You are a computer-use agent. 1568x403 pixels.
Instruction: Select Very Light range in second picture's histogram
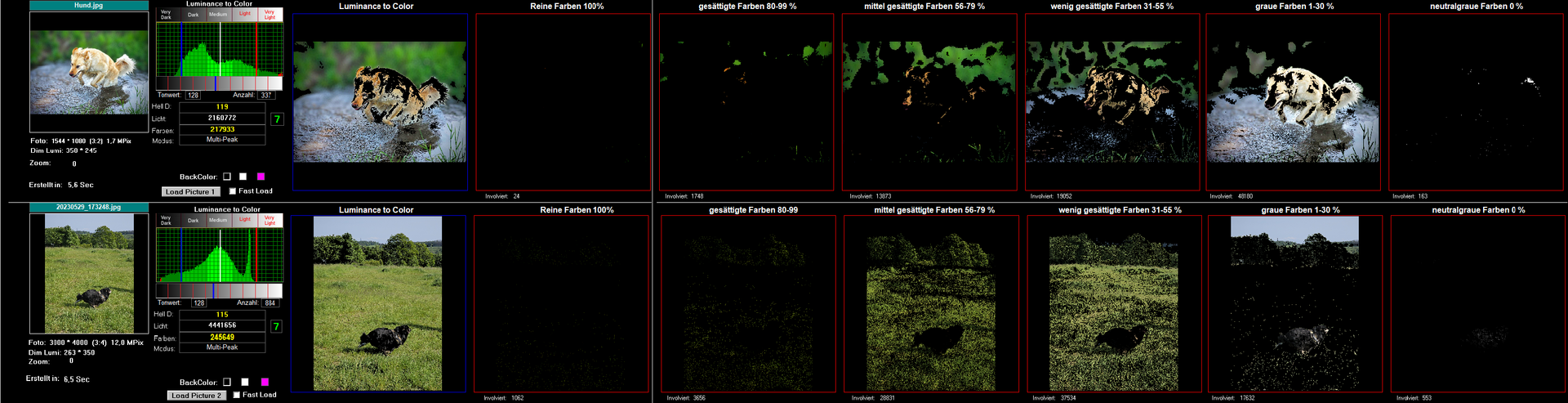pos(269,221)
